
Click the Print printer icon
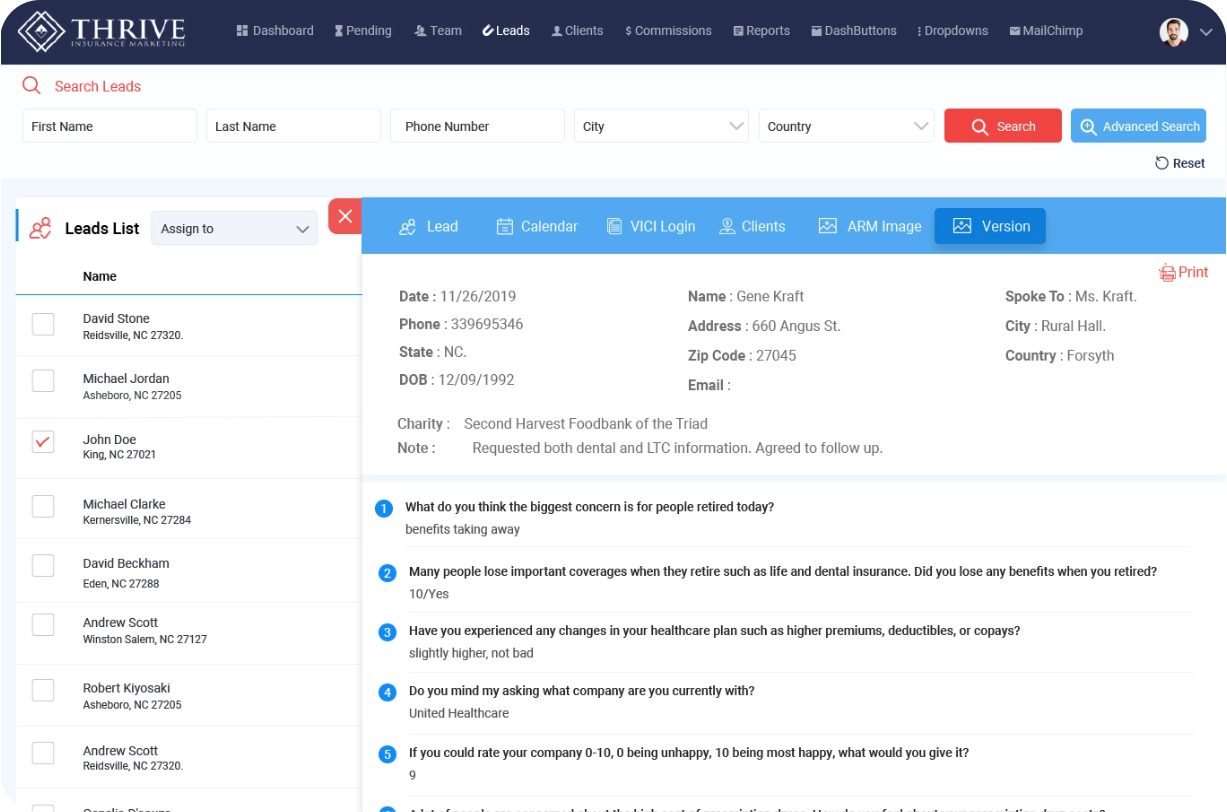[x=1167, y=272]
